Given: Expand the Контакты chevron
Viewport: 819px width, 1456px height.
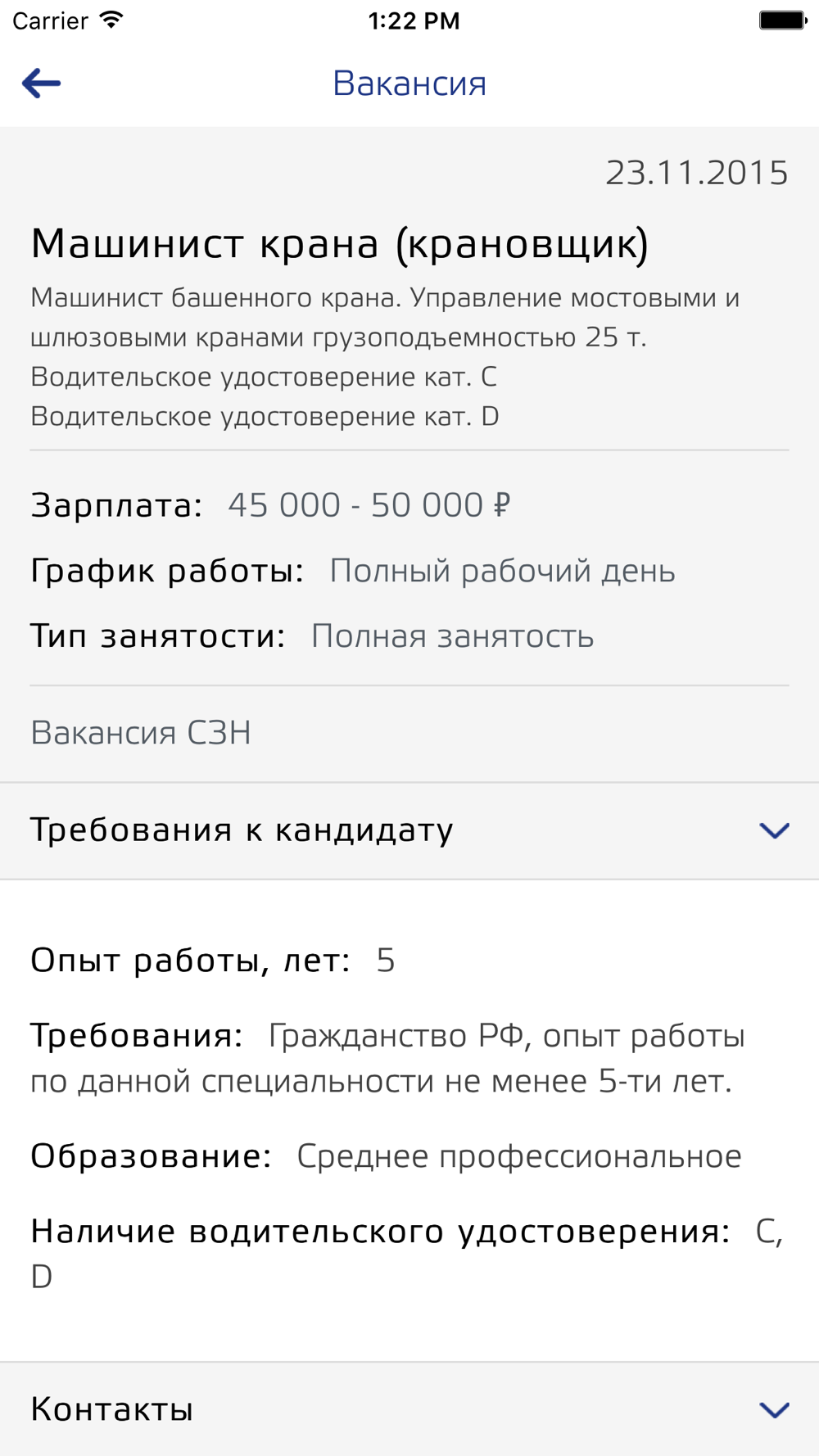Looking at the screenshot, I should tap(774, 1409).
